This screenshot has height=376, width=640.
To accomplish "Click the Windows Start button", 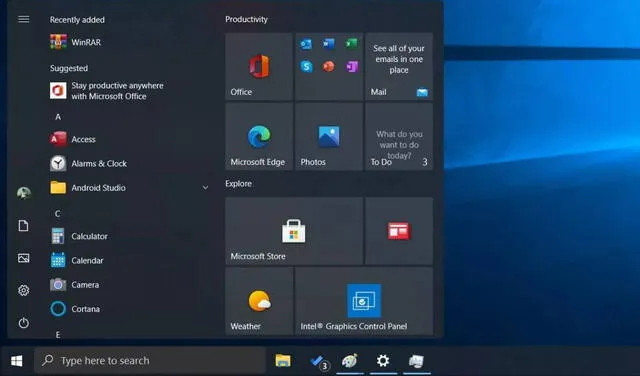I will click(17, 361).
